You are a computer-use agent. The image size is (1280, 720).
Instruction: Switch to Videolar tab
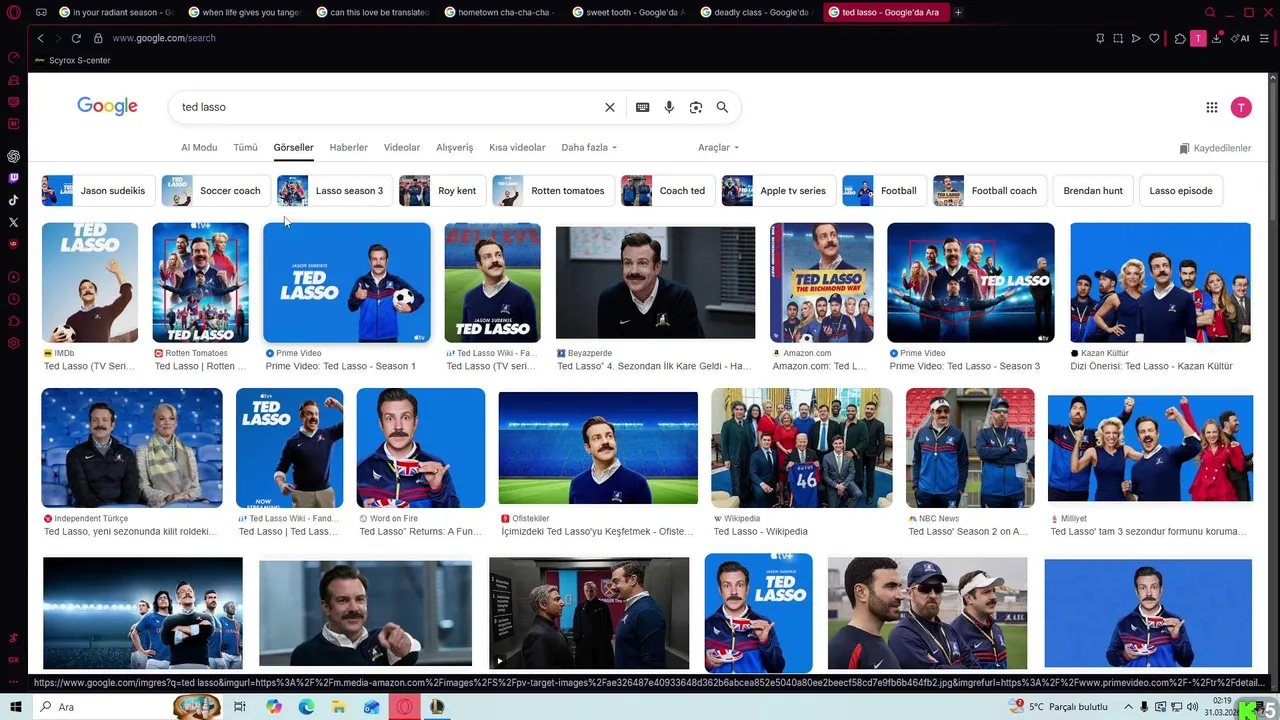tap(402, 147)
